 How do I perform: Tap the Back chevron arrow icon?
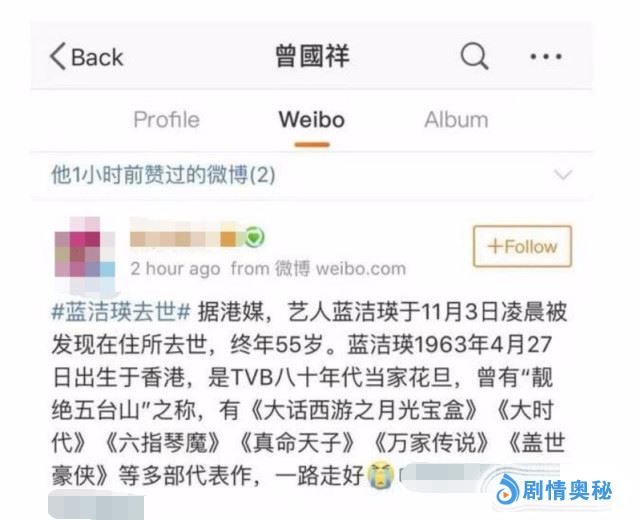tap(58, 56)
